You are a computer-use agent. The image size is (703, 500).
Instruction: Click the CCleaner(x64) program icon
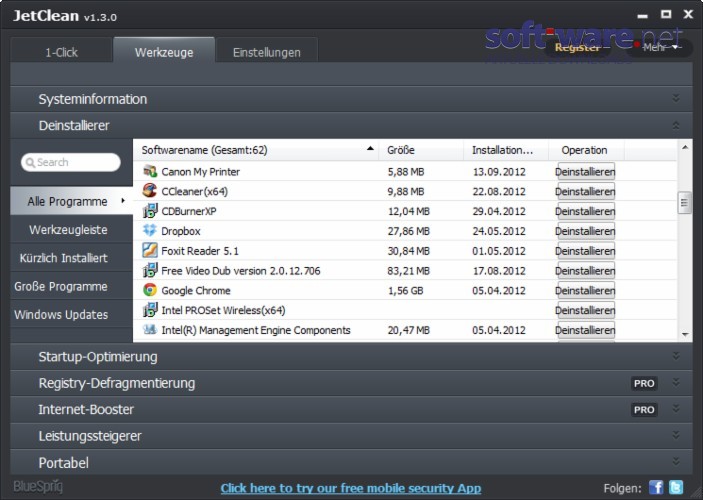point(150,191)
